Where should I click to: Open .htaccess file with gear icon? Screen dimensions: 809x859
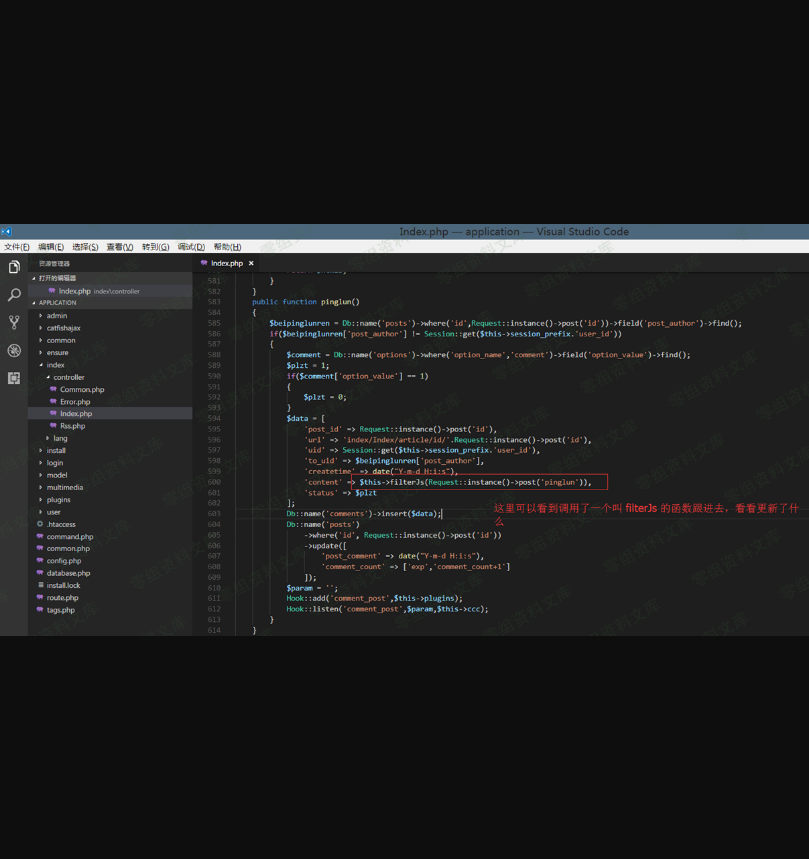point(60,524)
